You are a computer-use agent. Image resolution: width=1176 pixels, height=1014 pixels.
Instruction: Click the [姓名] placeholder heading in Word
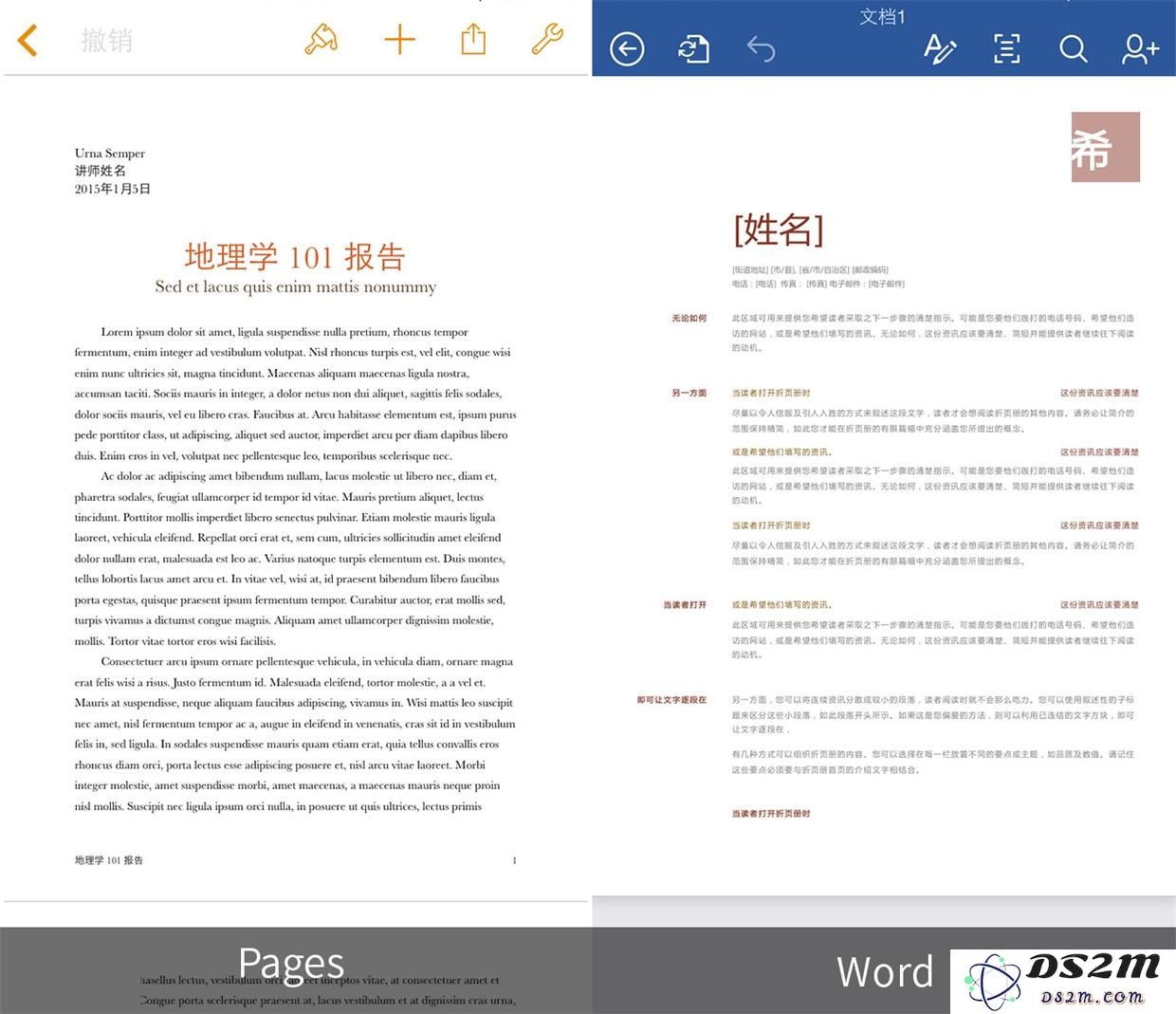click(x=778, y=230)
